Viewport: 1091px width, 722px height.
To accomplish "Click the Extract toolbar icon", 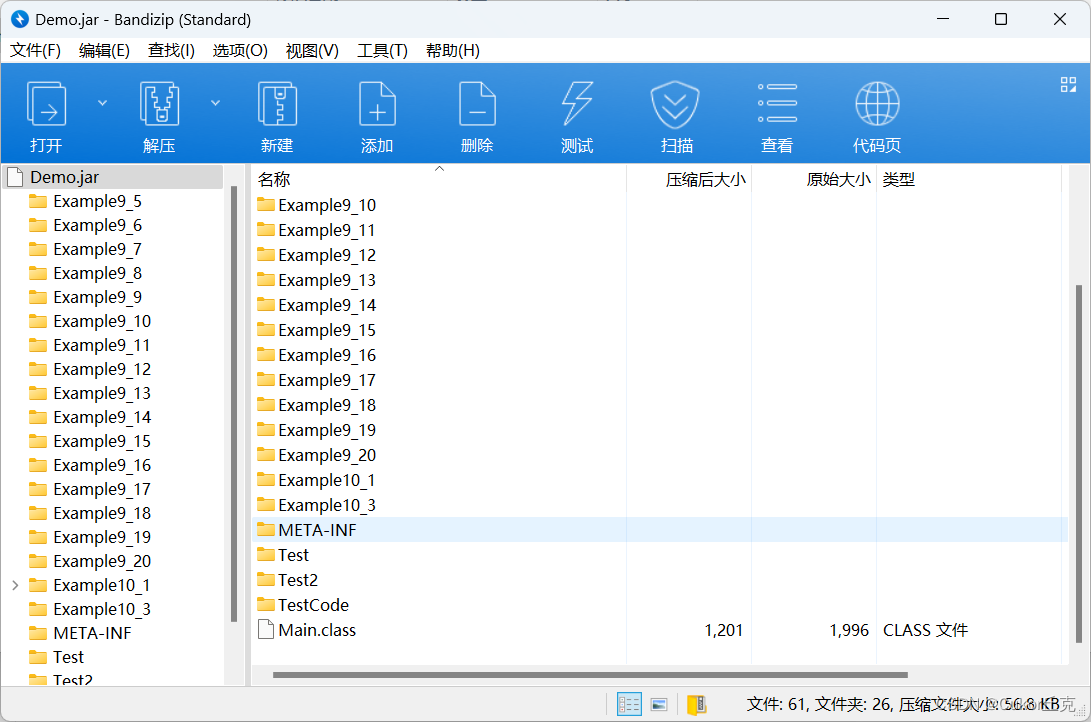I will [x=159, y=104].
